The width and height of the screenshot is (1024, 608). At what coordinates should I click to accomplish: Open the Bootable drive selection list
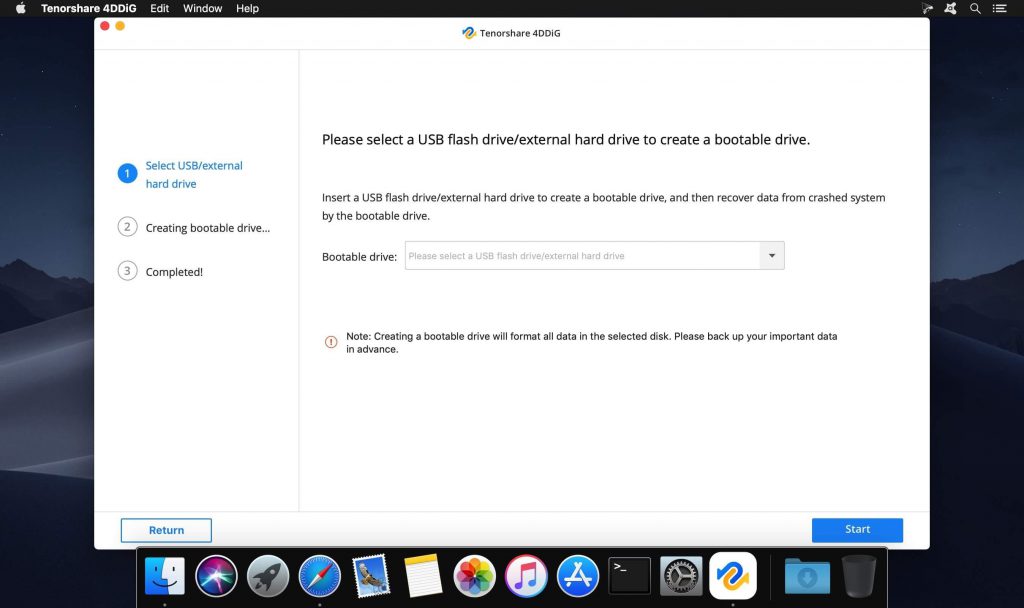point(771,255)
